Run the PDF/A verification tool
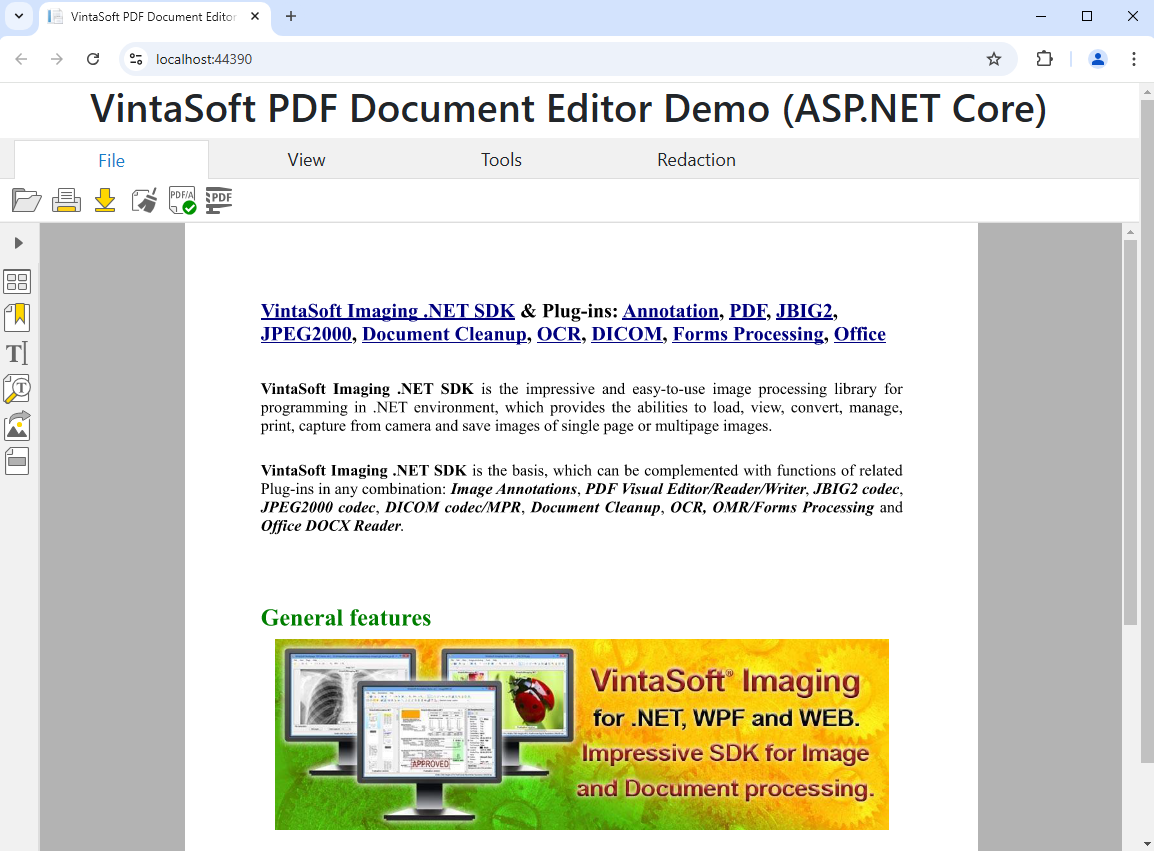1154x851 pixels. pyautogui.click(x=182, y=201)
